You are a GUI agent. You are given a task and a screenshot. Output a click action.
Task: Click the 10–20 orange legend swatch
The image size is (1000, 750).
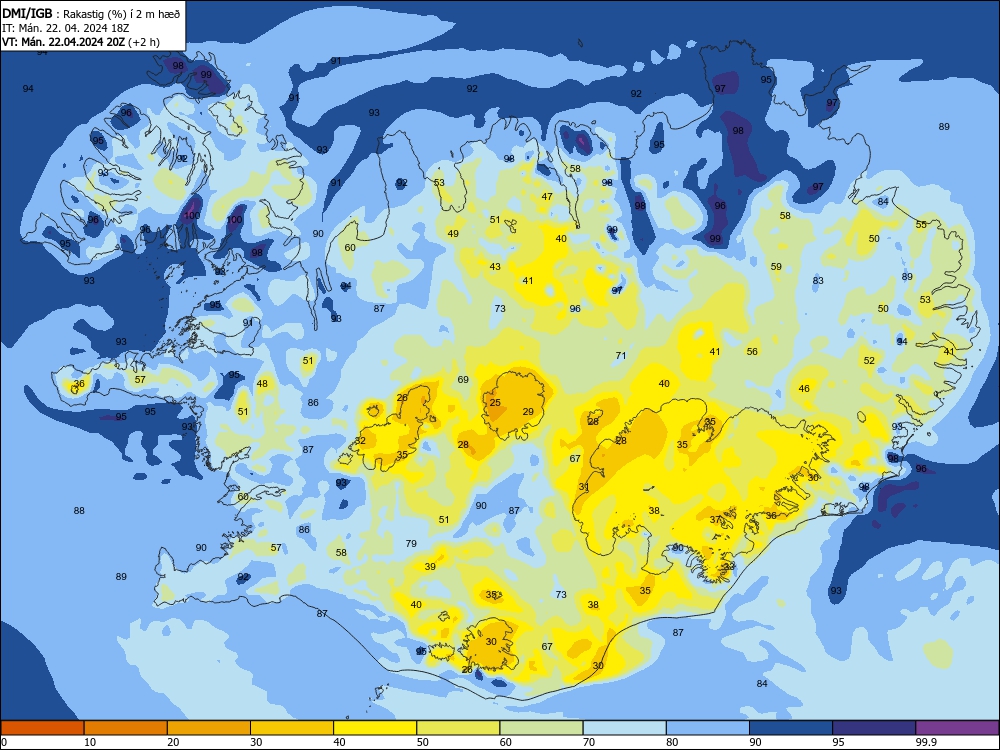pos(126,728)
